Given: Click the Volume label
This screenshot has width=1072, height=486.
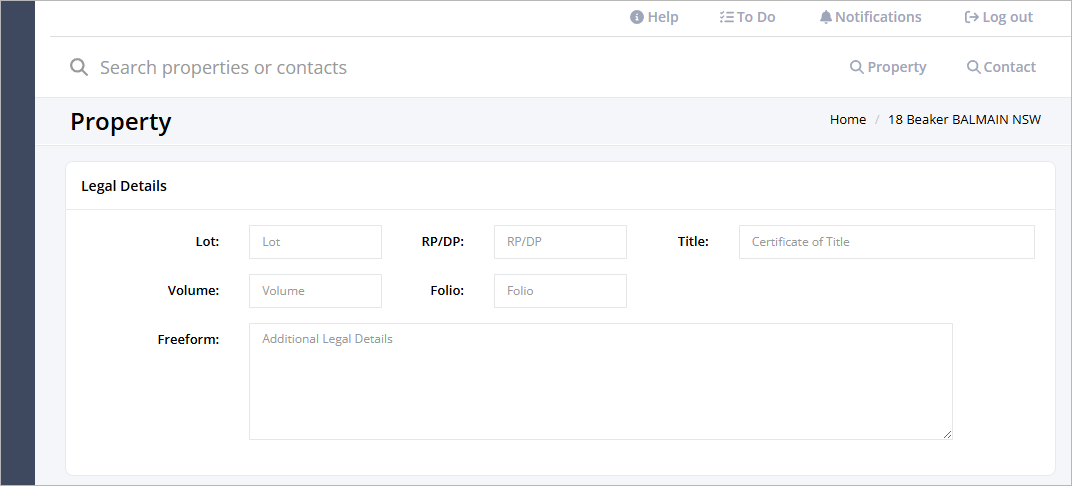Looking at the screenshot, I should pos(193,291).
